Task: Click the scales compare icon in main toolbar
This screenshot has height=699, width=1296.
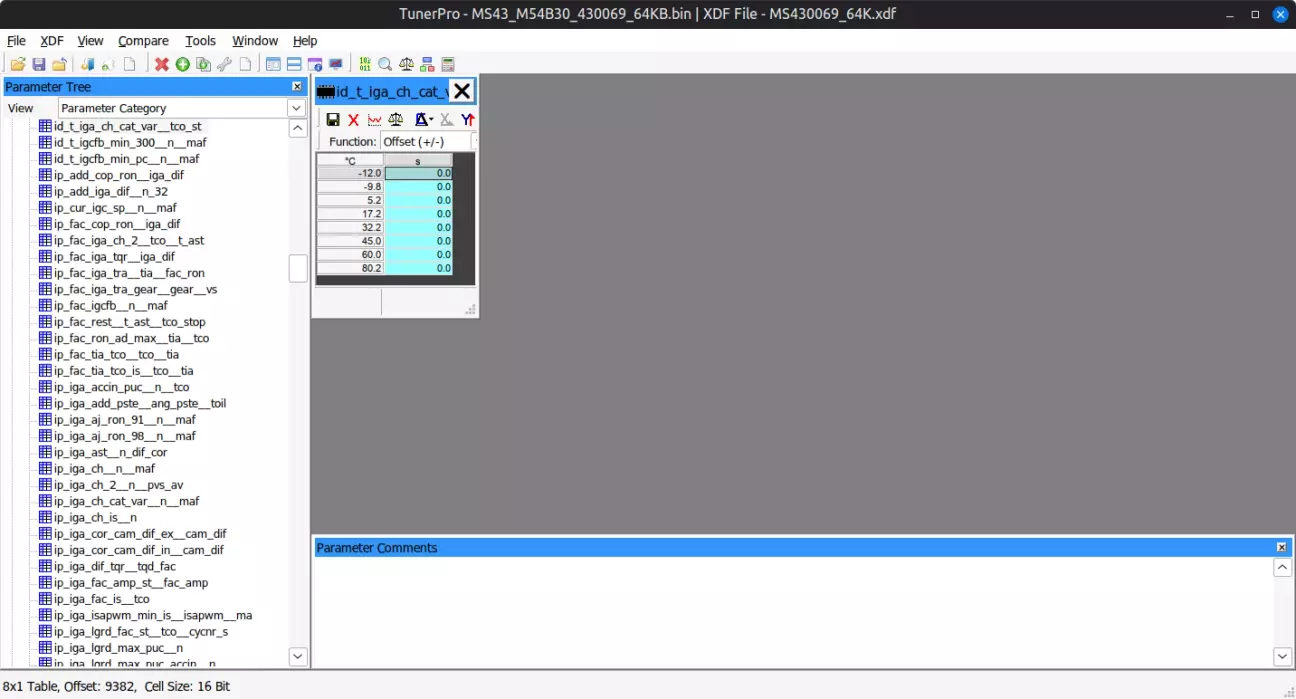Action: point(406,65)
